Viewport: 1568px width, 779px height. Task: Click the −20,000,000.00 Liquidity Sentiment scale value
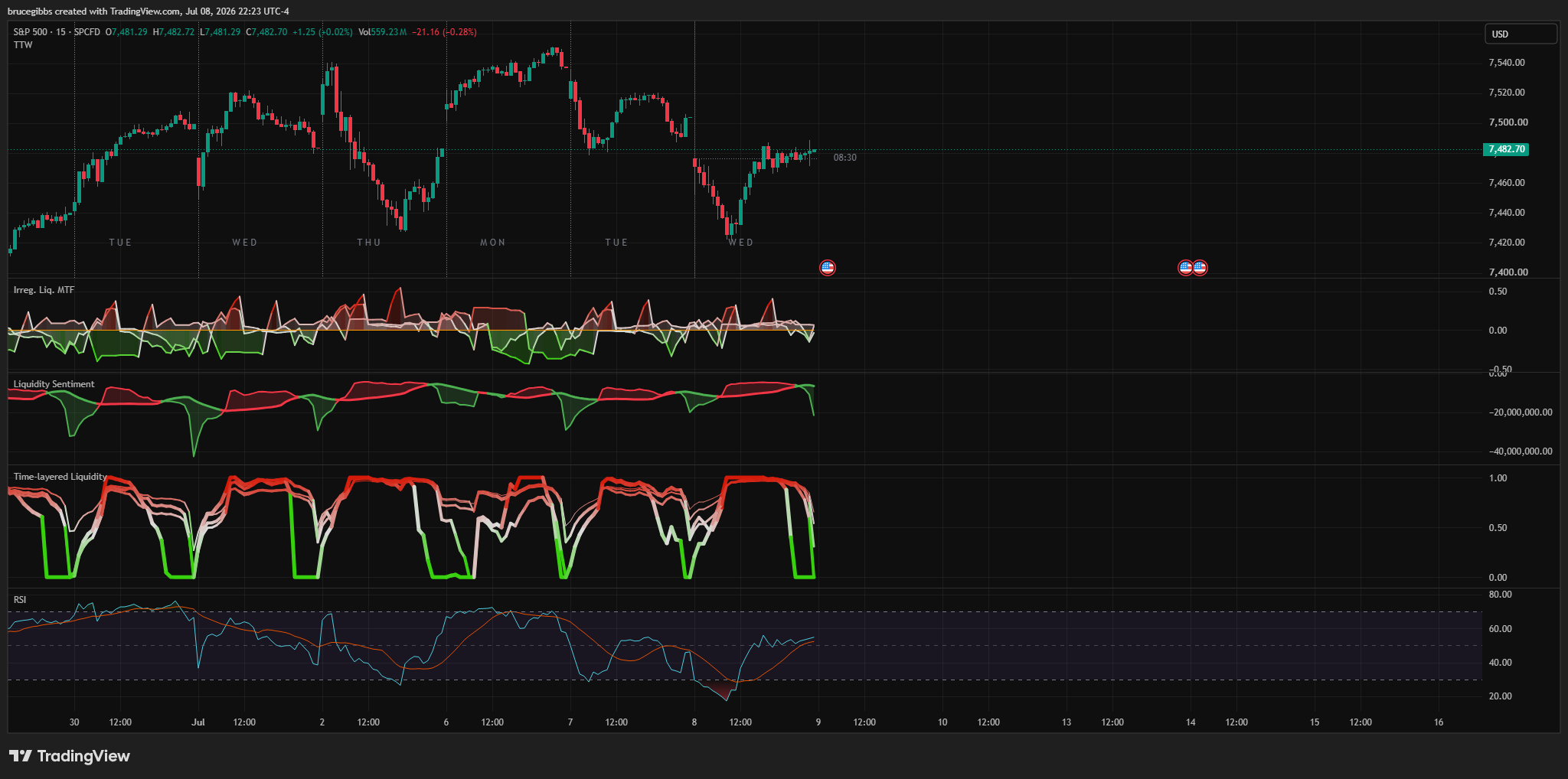[x=1521, y=412]
